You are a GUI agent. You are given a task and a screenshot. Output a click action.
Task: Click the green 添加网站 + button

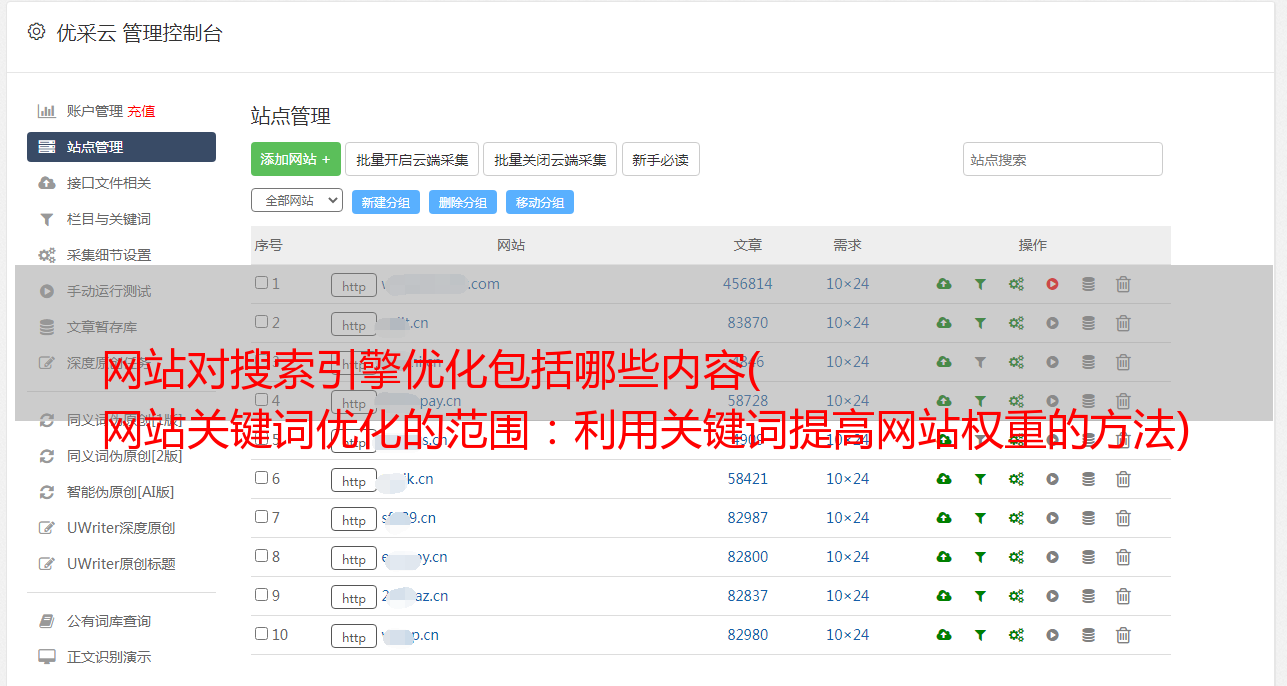(296, 159)
